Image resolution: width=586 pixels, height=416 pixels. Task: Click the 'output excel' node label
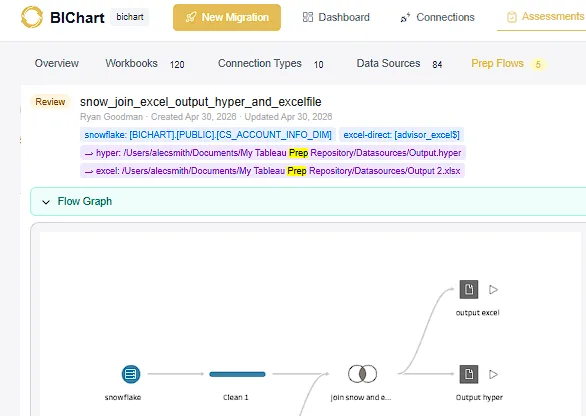pyautogui.click(x=478, y=313)
